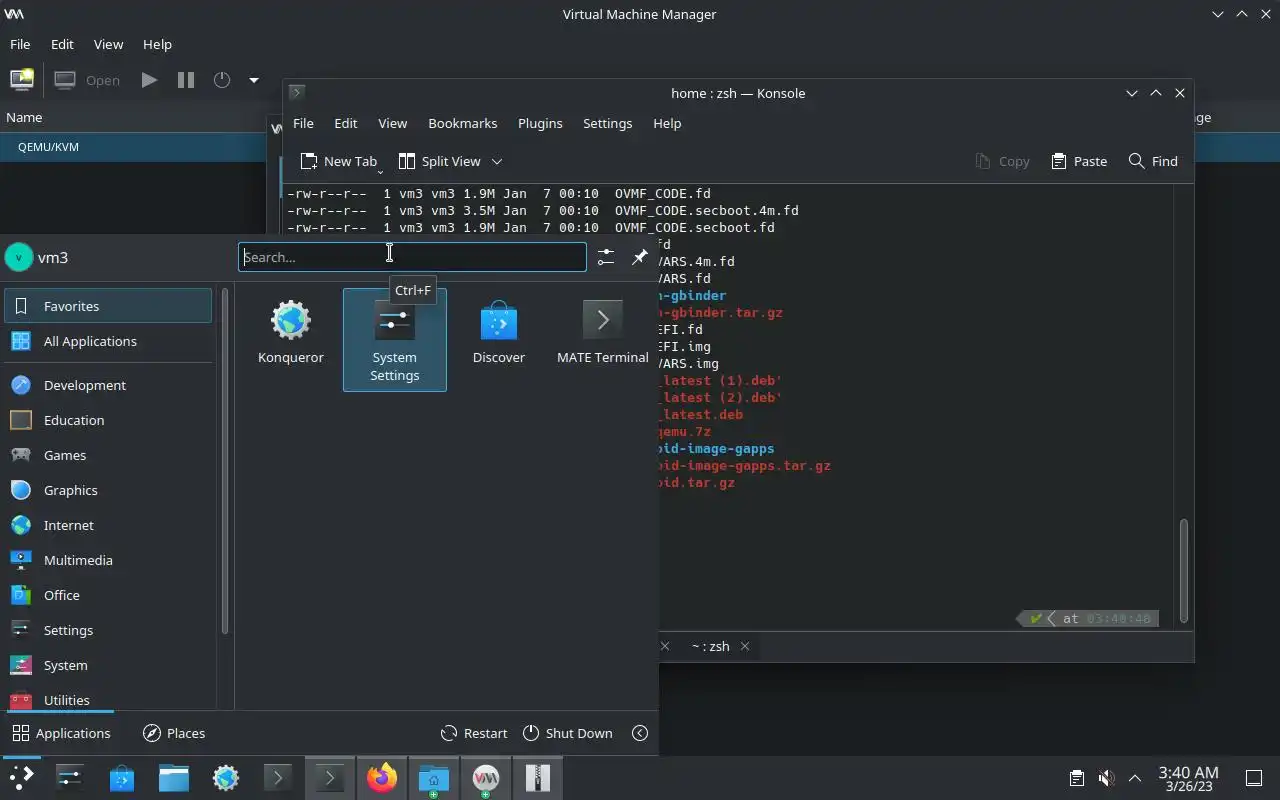Focus the launcher Search field
The width and height of the screenshot is (1280, 800).
click(412, 257)
